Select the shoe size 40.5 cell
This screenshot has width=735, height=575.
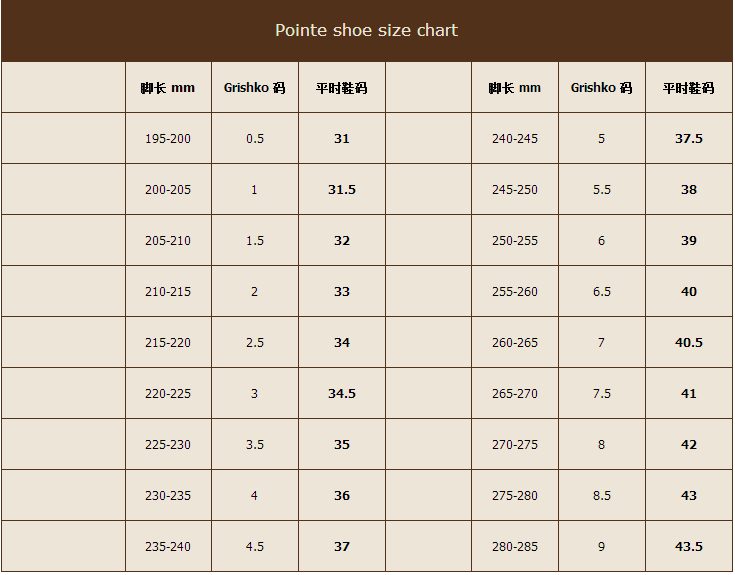[689, 343]
